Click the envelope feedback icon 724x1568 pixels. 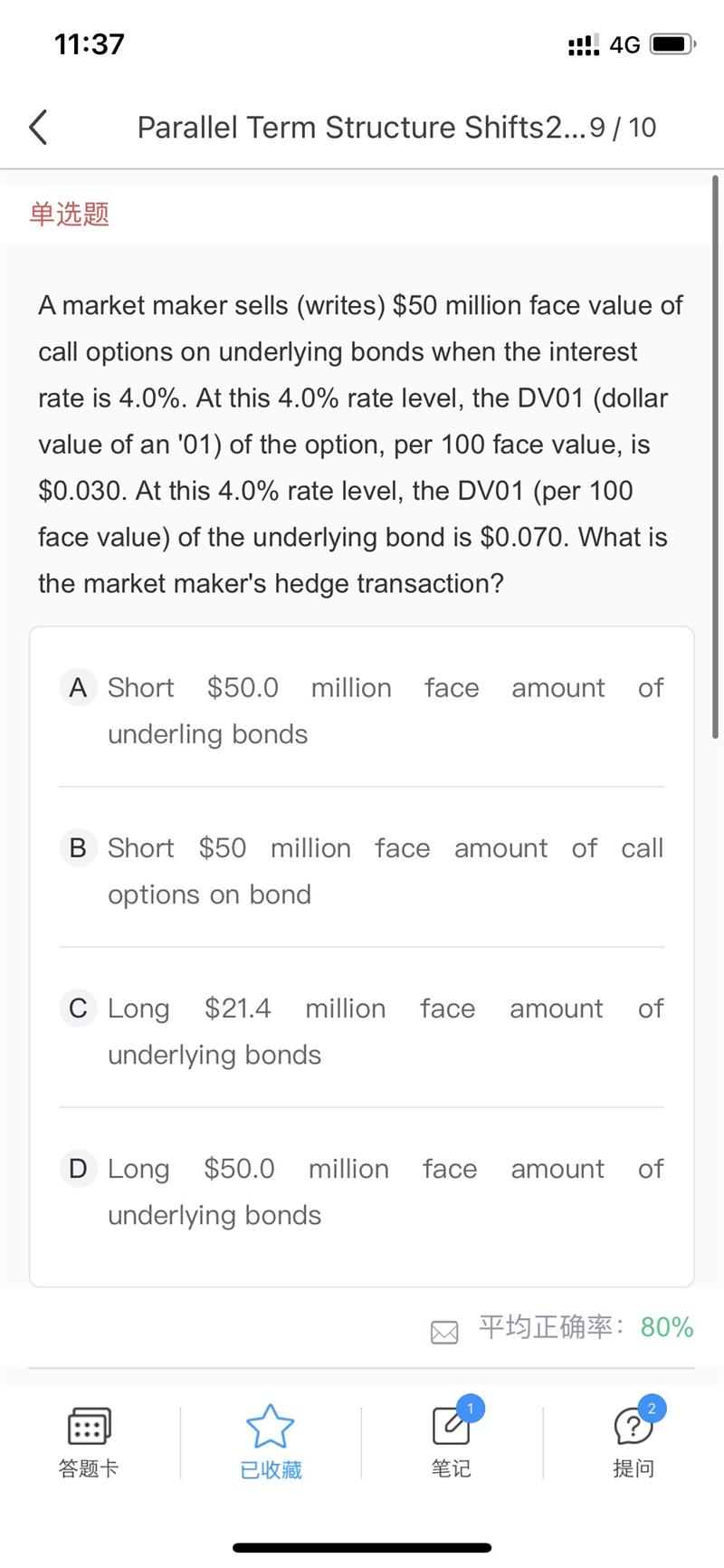pos(444,1333)
